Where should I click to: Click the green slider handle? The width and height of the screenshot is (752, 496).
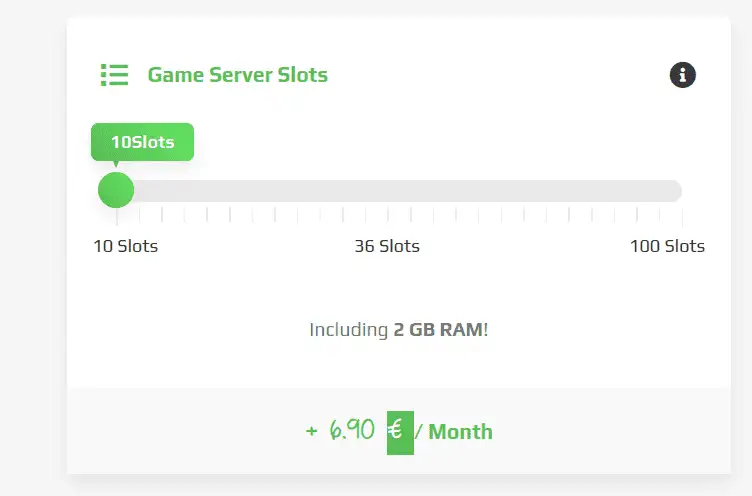(116, 190)
